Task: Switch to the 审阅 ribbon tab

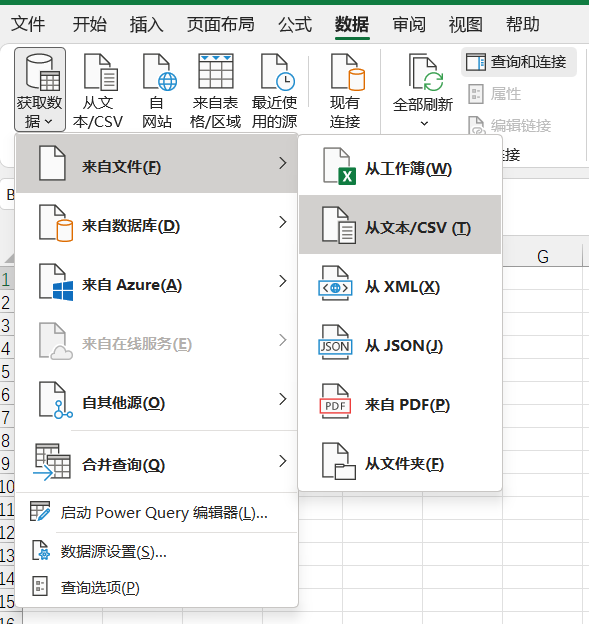Action: 409,25
